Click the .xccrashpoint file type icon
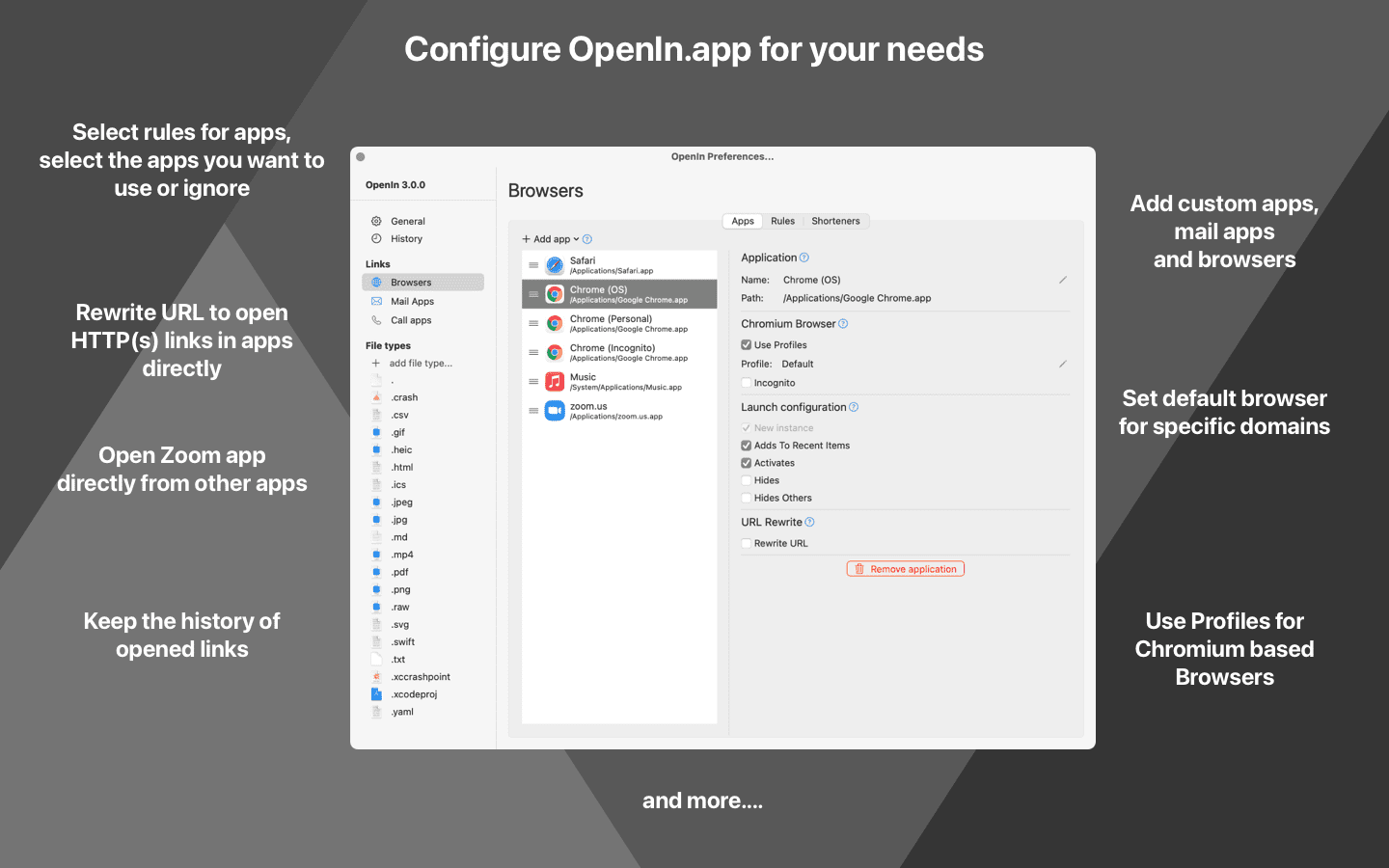 376,677
